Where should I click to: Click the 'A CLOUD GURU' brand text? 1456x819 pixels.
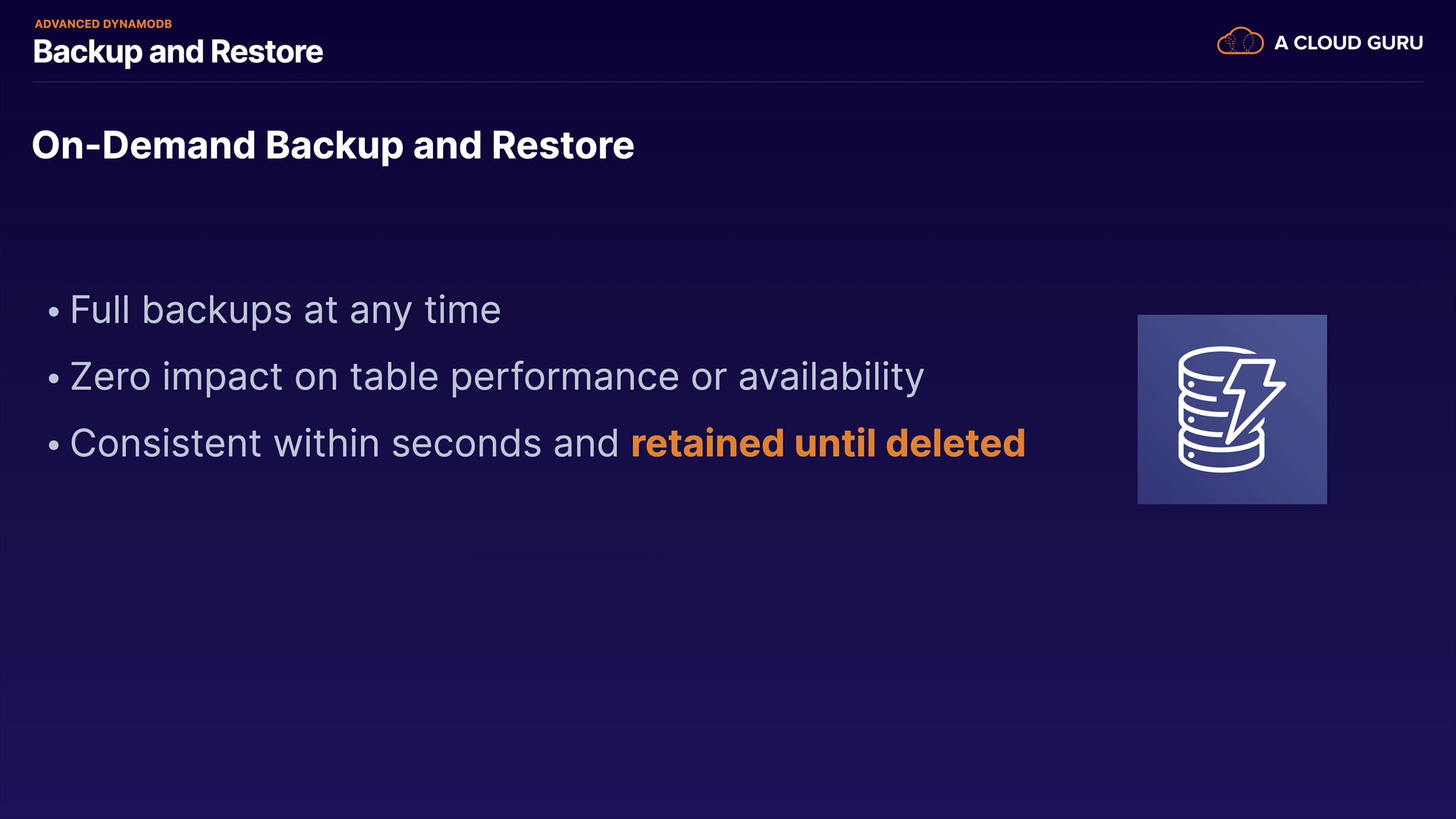1348,43
